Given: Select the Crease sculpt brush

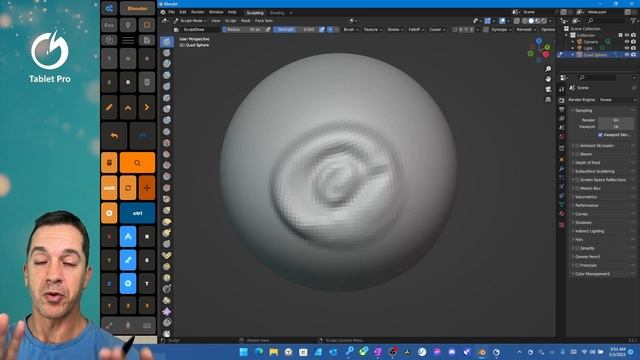Looking at the screenshot, I should coord(167,131).
